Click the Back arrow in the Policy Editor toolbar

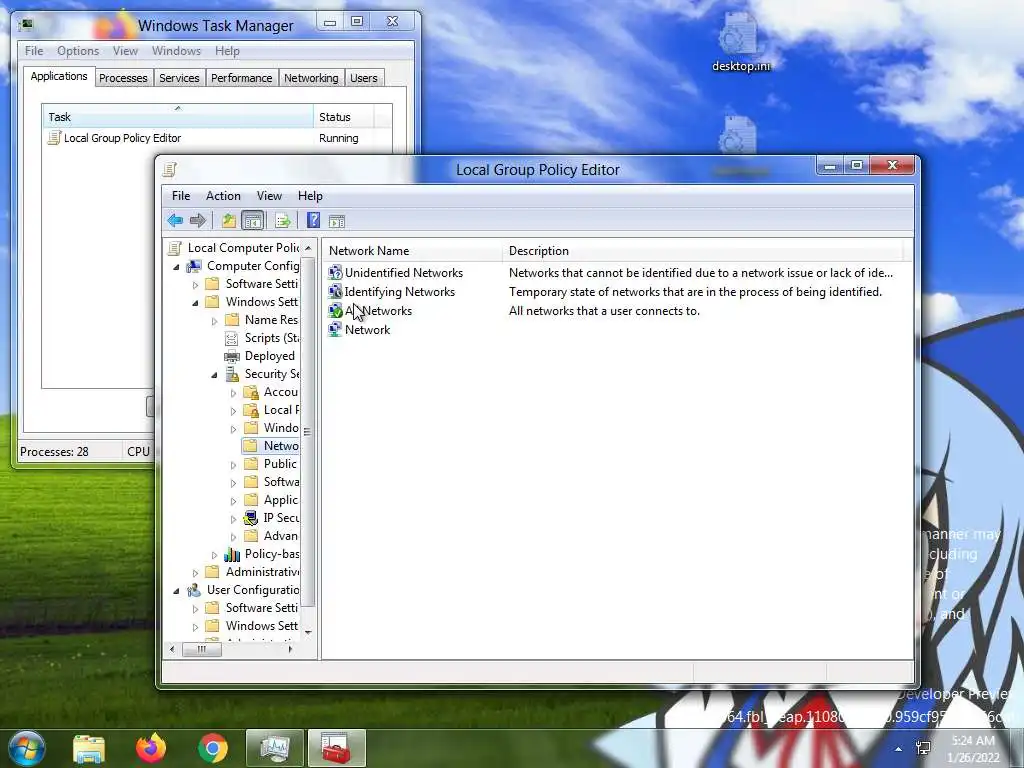(x=175, y=221)
